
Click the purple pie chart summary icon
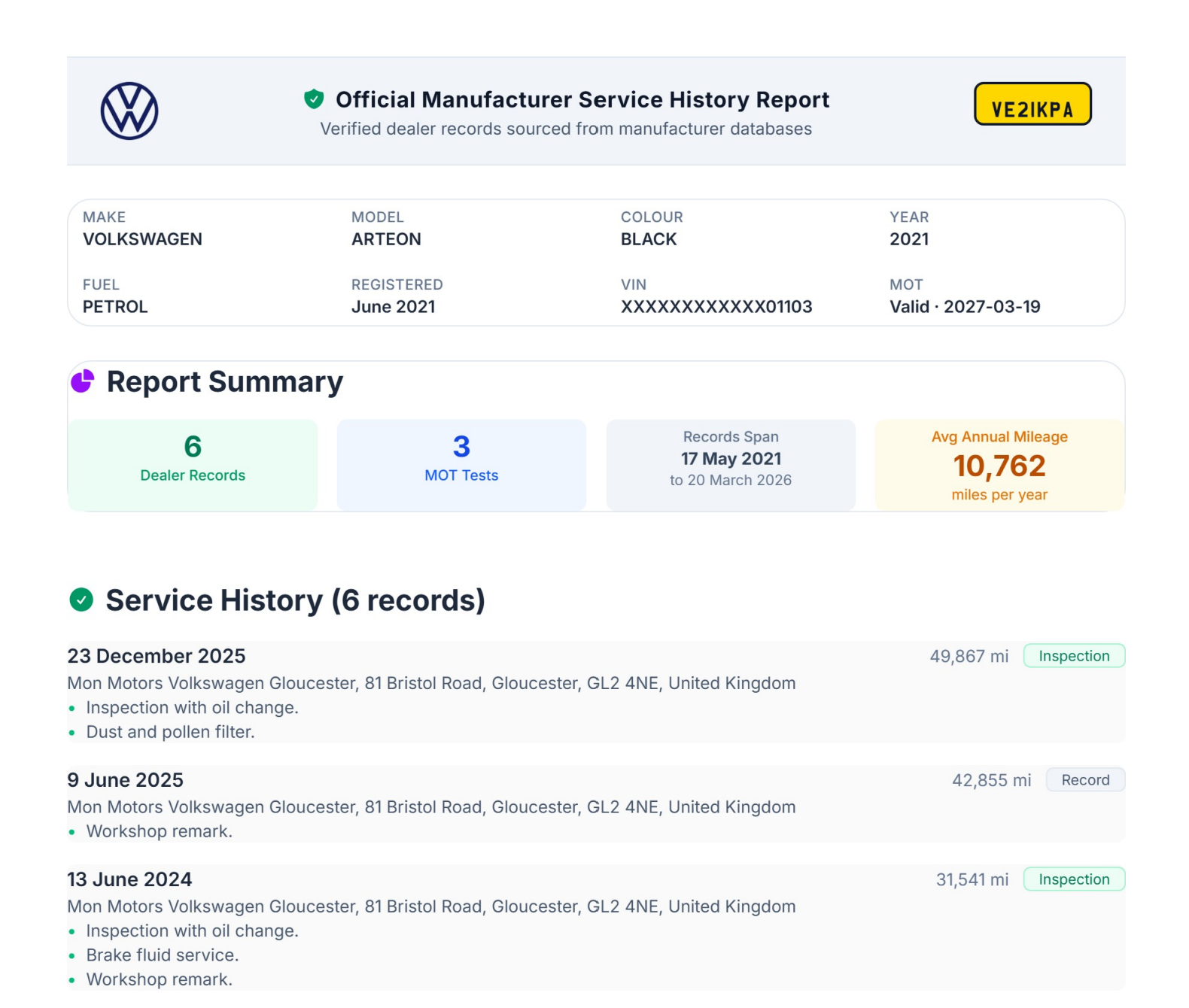(x=82, y=381)
